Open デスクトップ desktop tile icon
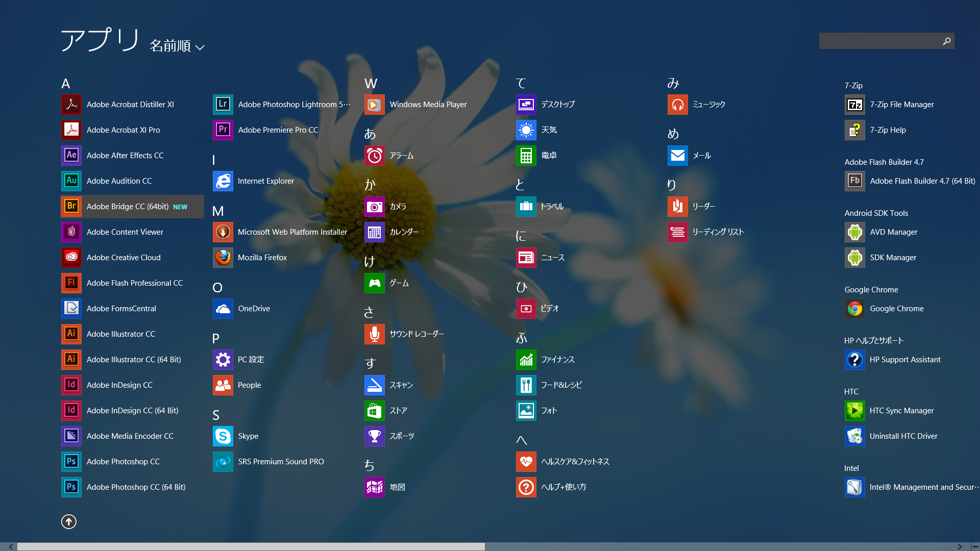This screenshot has height=551, width=980. click(526, 104)
